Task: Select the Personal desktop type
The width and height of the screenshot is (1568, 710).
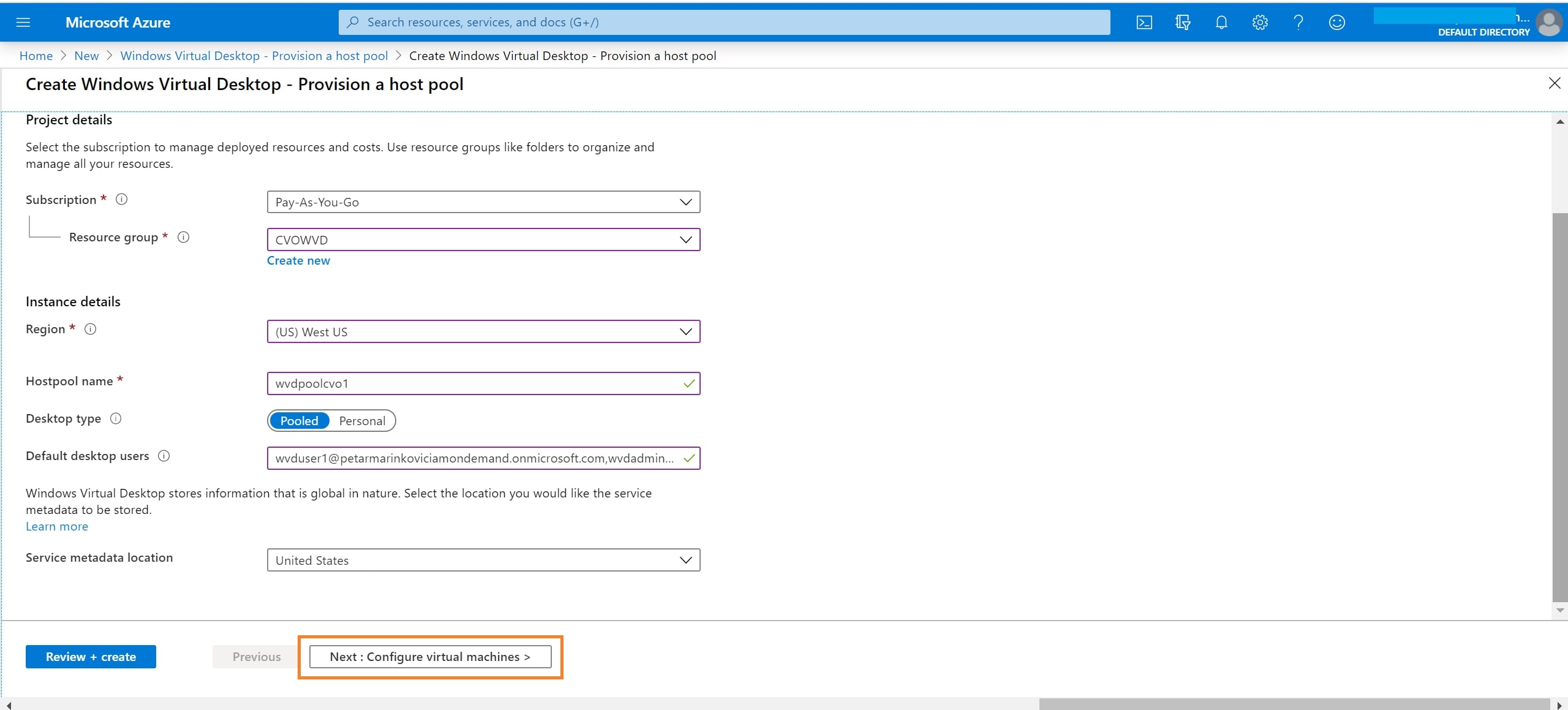Action: [362, 421]
